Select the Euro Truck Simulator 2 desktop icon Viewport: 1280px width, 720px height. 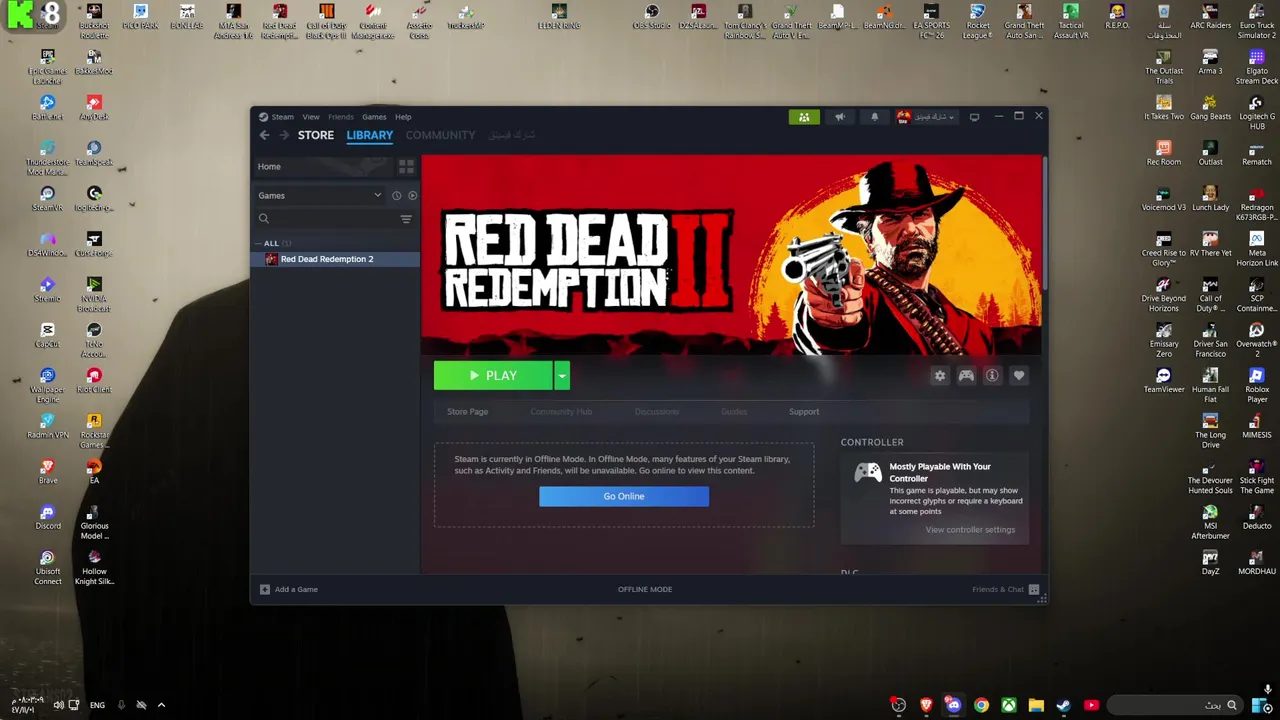pyautogui.click(x=1257, y=22)
